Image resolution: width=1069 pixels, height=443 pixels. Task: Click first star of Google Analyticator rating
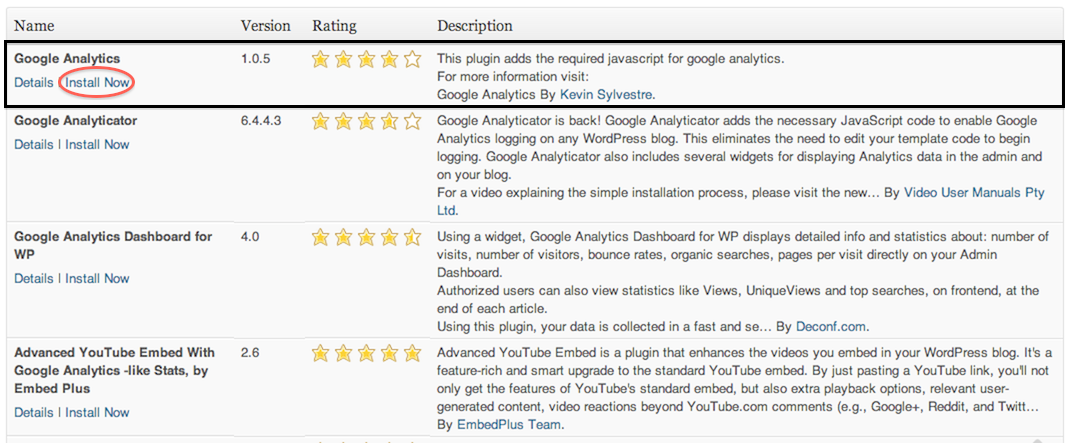click(x=320, y=122)
